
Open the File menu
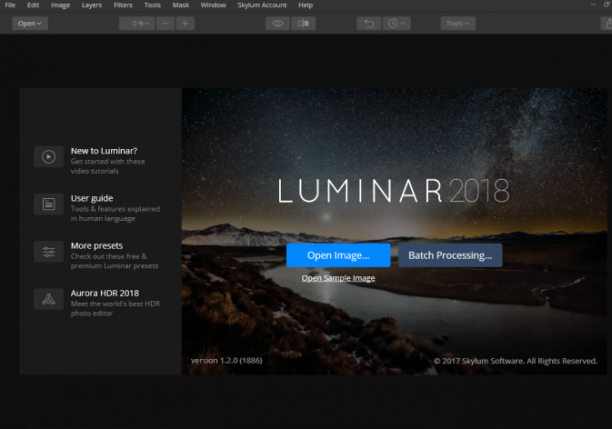(10, 5)
